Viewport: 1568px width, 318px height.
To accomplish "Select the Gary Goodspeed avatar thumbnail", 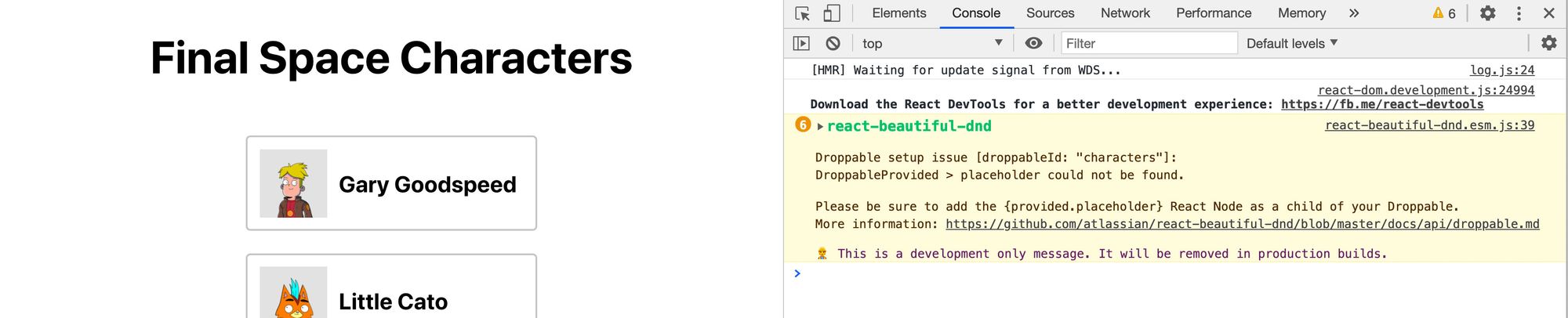I will point(293,183).
